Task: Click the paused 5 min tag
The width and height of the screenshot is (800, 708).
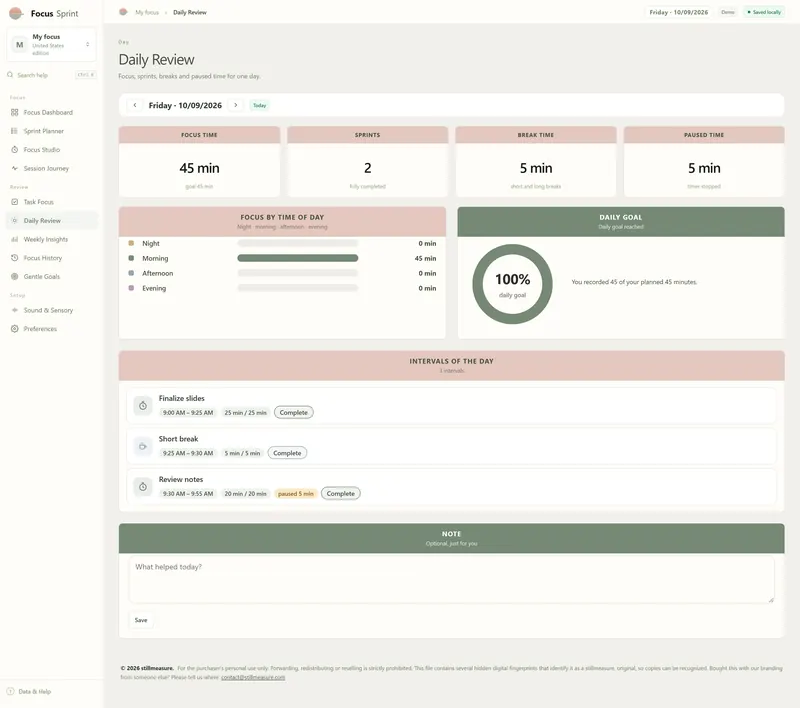Action: 296,494
